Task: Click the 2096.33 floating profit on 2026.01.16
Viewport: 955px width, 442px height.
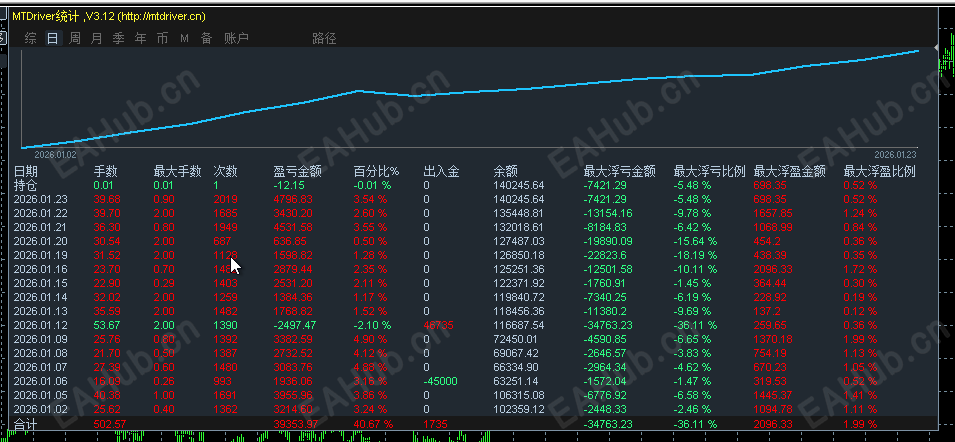Action: pyautogui.click(x=773, y=269)
